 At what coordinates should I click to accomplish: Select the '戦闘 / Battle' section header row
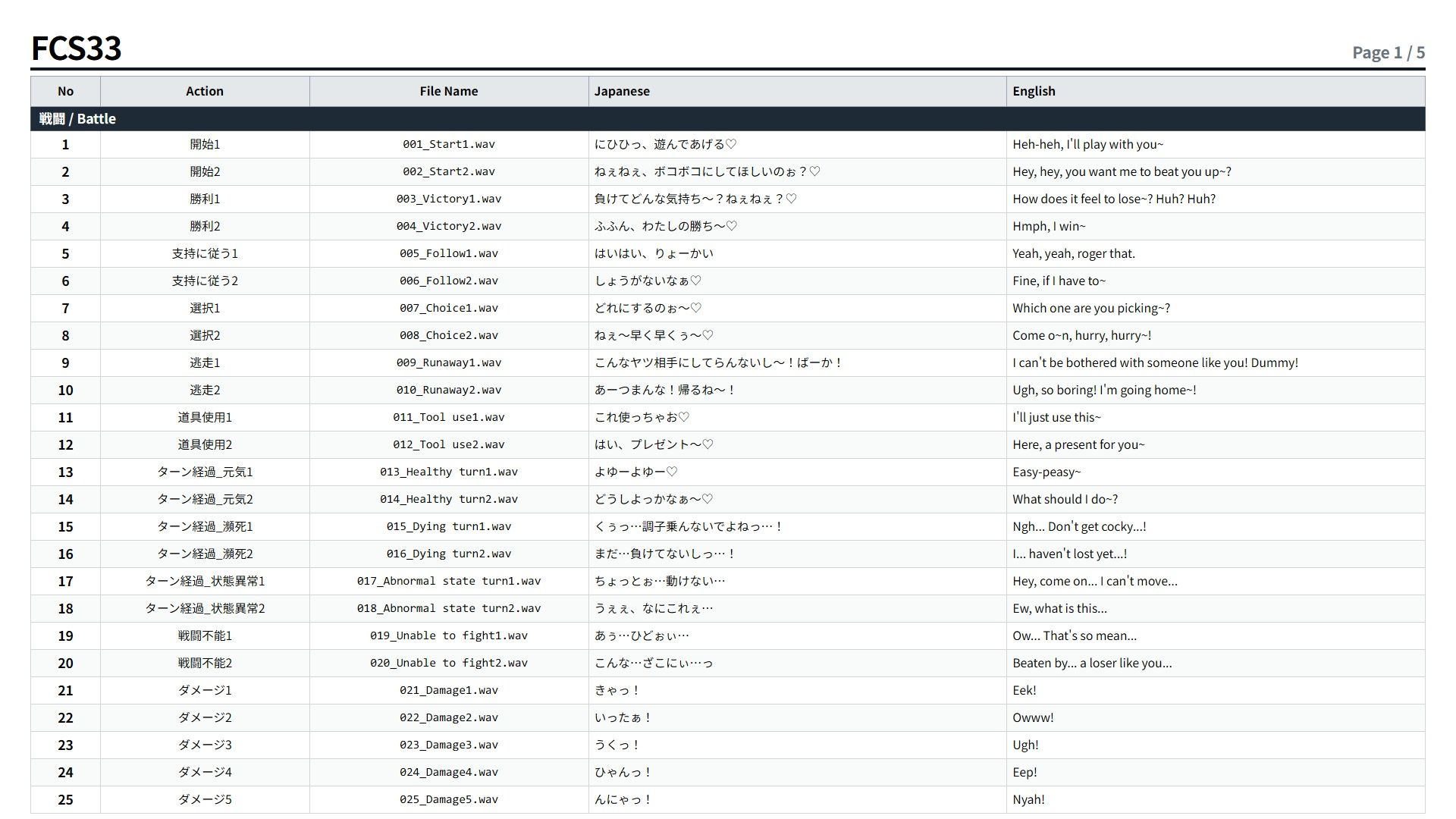728,119
